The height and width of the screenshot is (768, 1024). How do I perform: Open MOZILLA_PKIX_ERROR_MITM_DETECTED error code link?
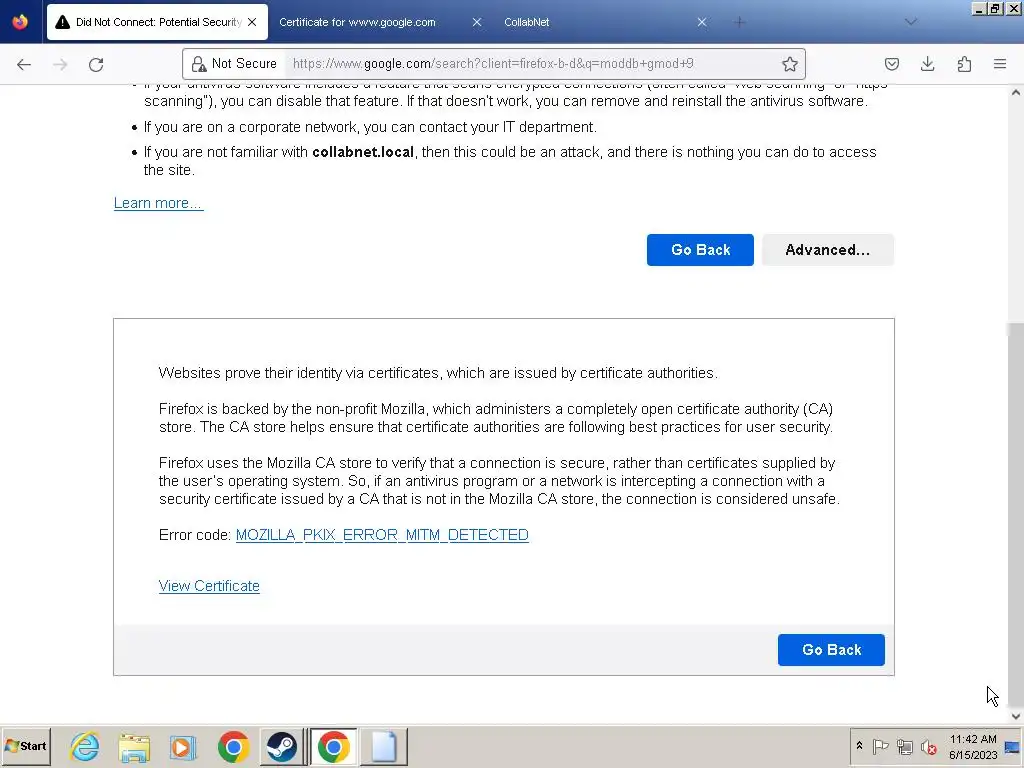[x=382, y=535]
